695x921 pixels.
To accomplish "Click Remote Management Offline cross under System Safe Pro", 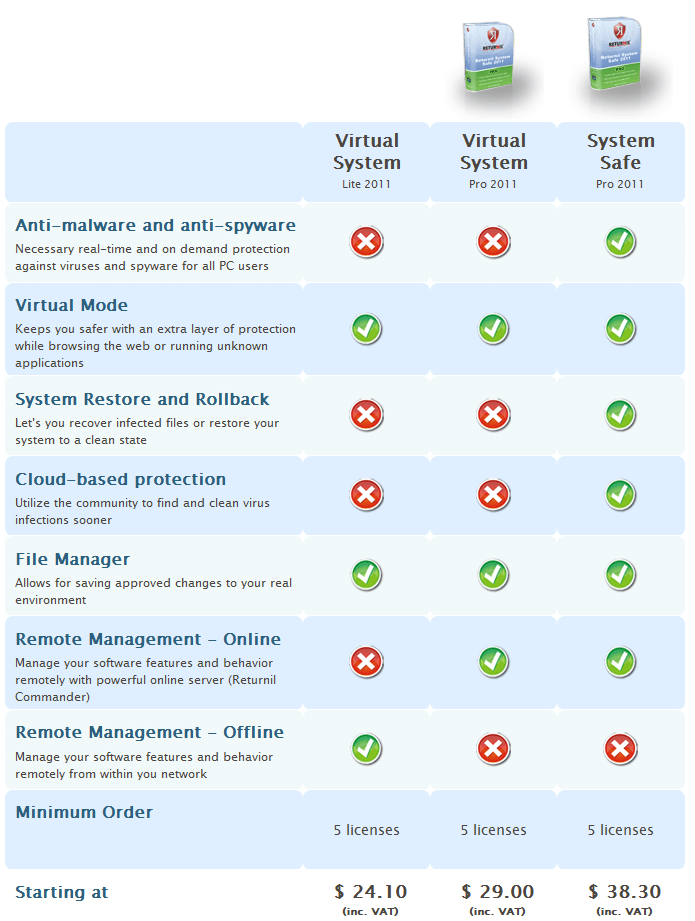I will pos(620,749).
